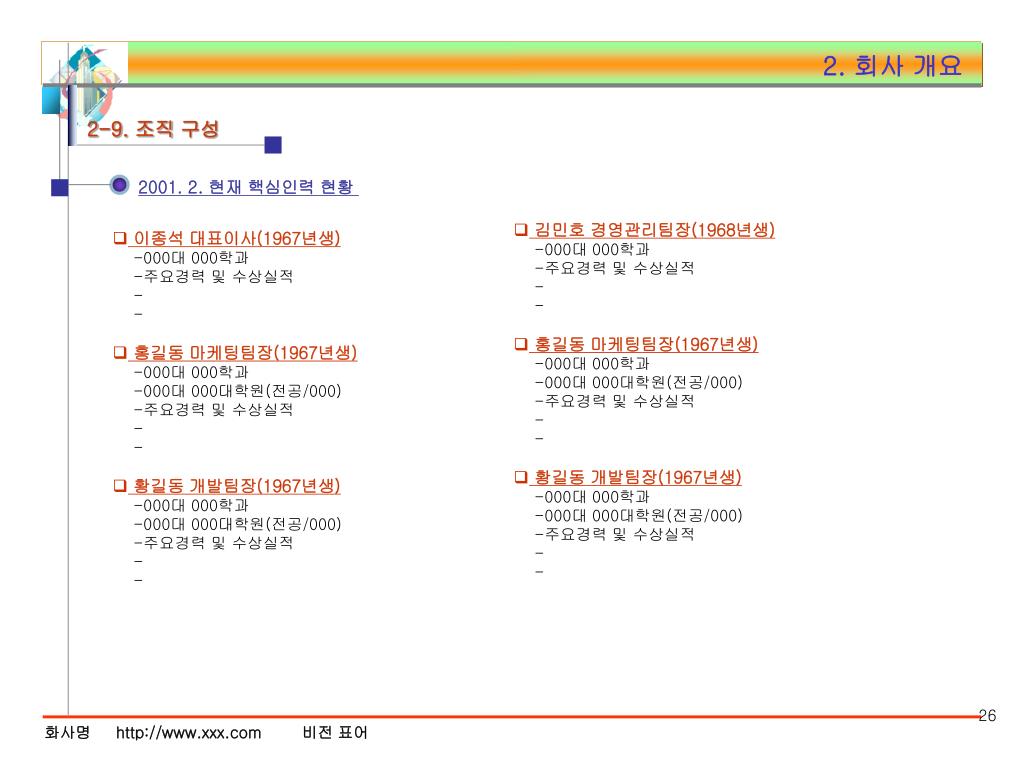Open the underlined 2001. 2. 현재 핵심인력 현황 heading
1024x768 pixels.
coord(248,187)
